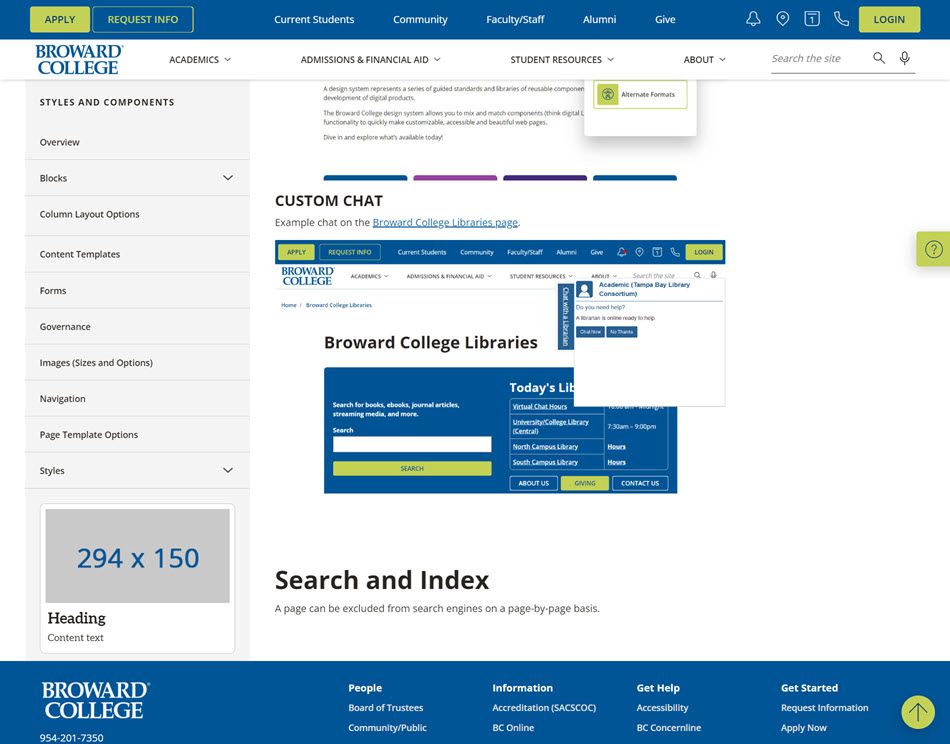Click the search magnifier icon
The width and height of the screenshot is (950, 744).
tap(879, 58)
